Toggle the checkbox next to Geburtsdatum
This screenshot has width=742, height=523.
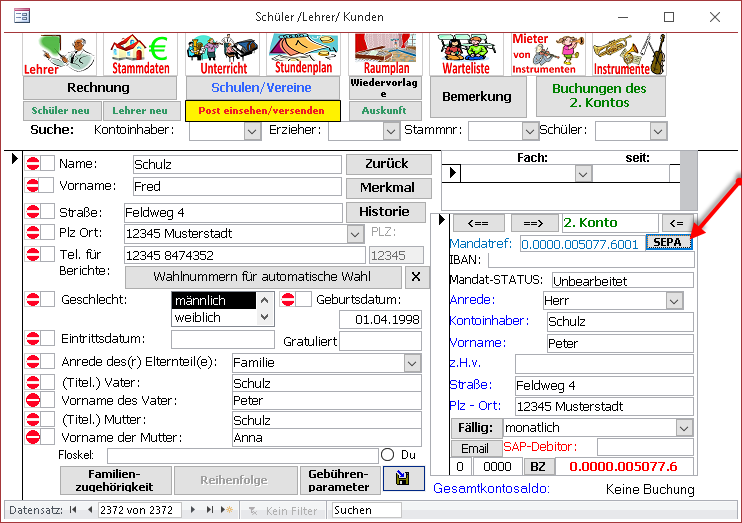pos(304,299)
